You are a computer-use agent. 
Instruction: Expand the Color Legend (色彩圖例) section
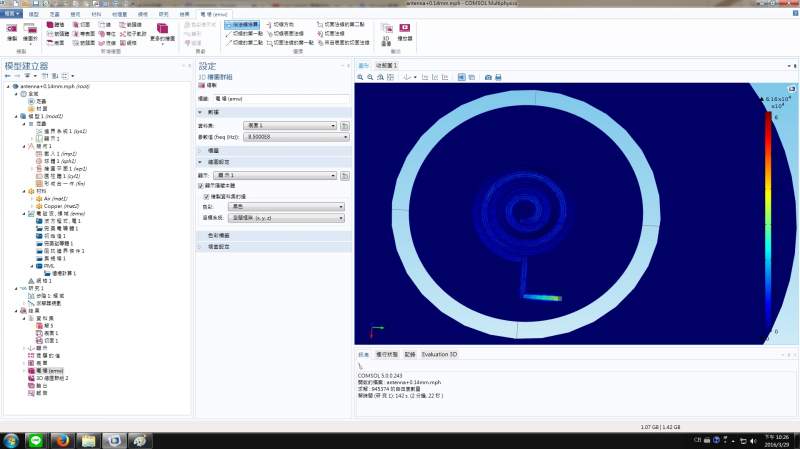click(x=274, y=235)
